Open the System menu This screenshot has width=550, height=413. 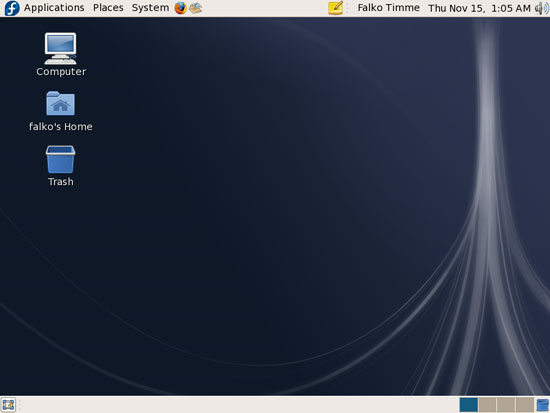click(x=150, y=8)
